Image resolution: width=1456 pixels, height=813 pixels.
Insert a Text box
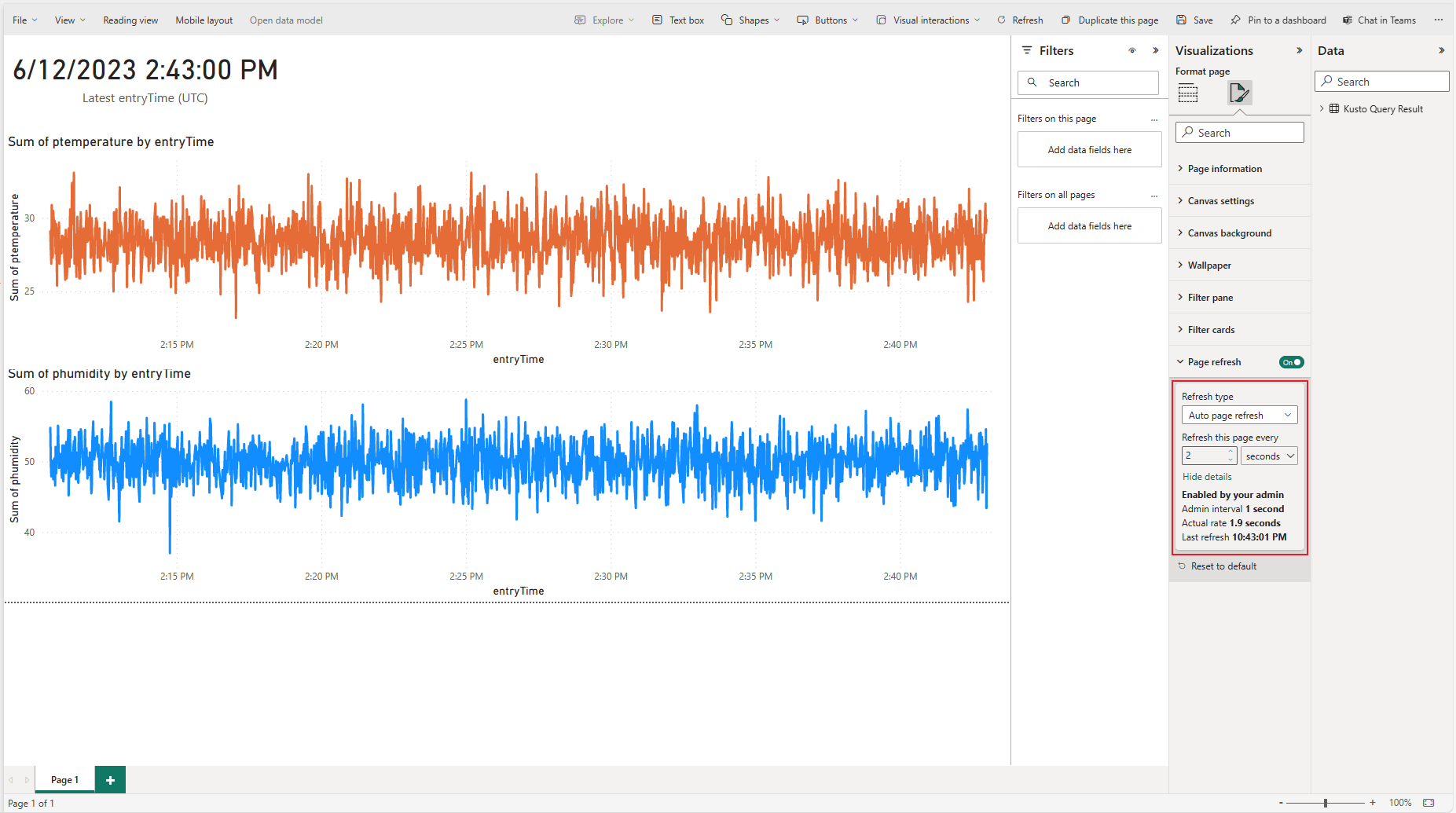click(x=678, y=20)
